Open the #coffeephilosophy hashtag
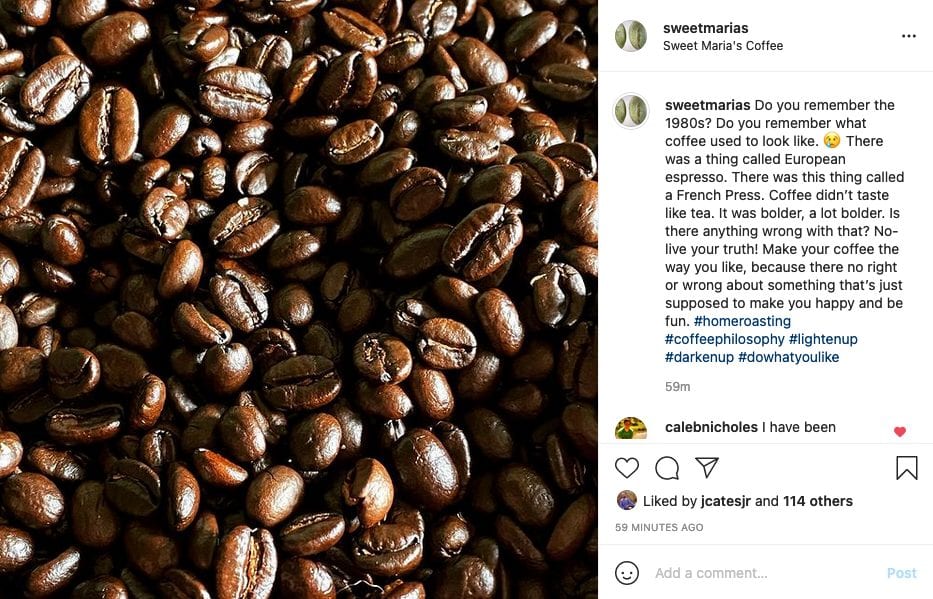 pos(725,339)
